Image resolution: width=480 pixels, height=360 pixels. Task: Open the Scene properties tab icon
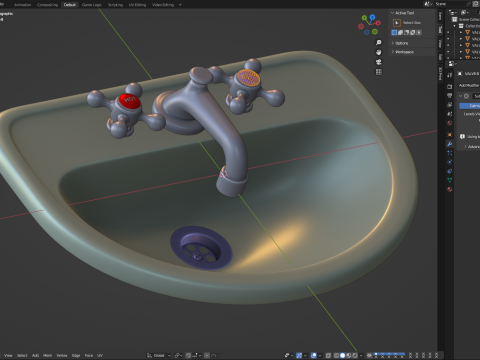pyautogui.click(x=450, y=114)
